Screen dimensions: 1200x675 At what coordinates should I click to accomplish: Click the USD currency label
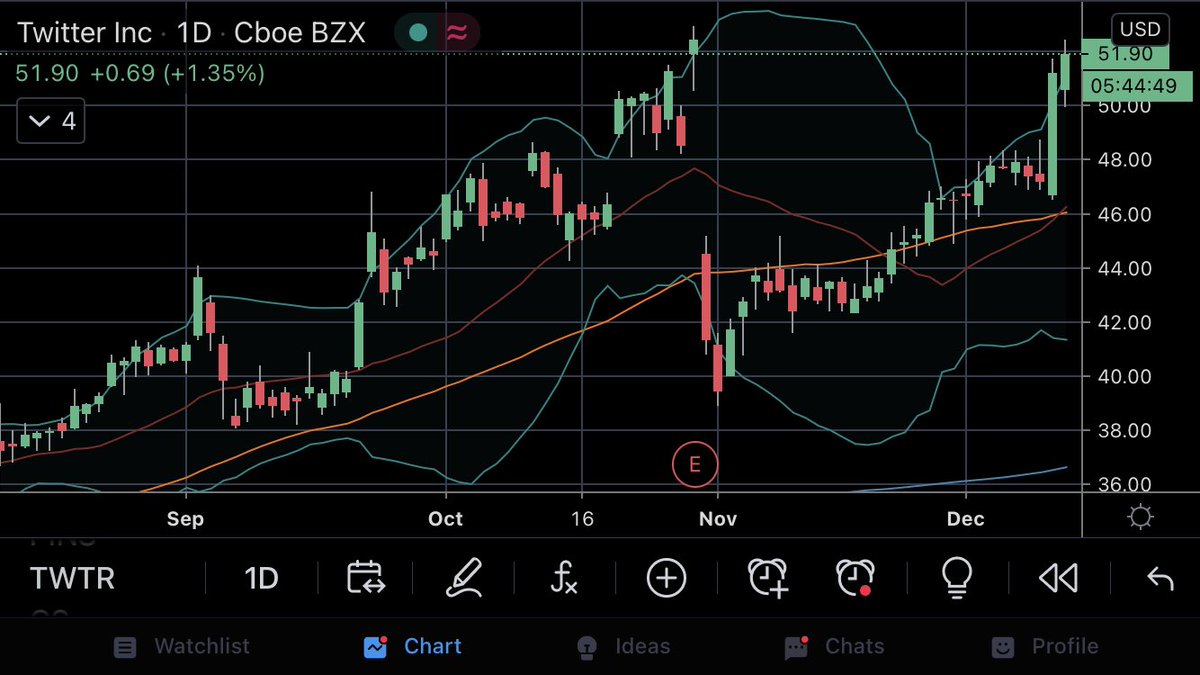point(1141,29)
